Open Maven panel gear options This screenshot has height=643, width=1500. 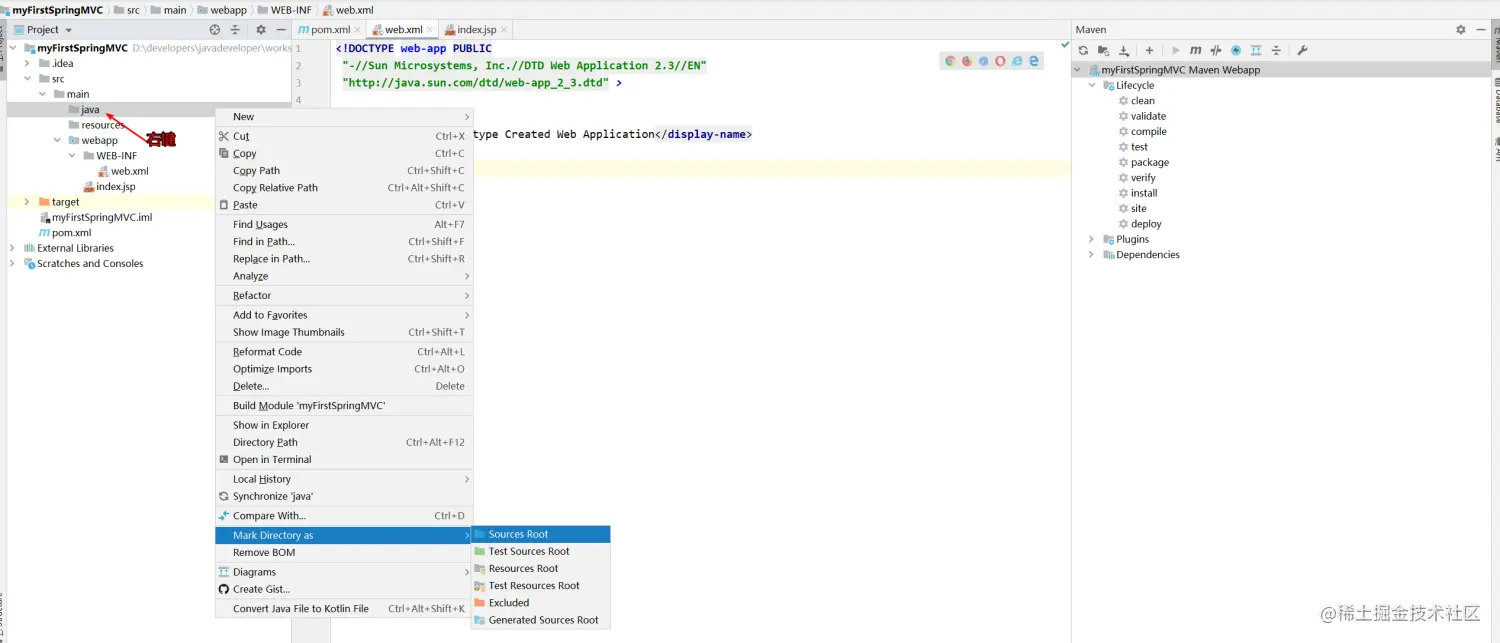(x=1461, y=30)
